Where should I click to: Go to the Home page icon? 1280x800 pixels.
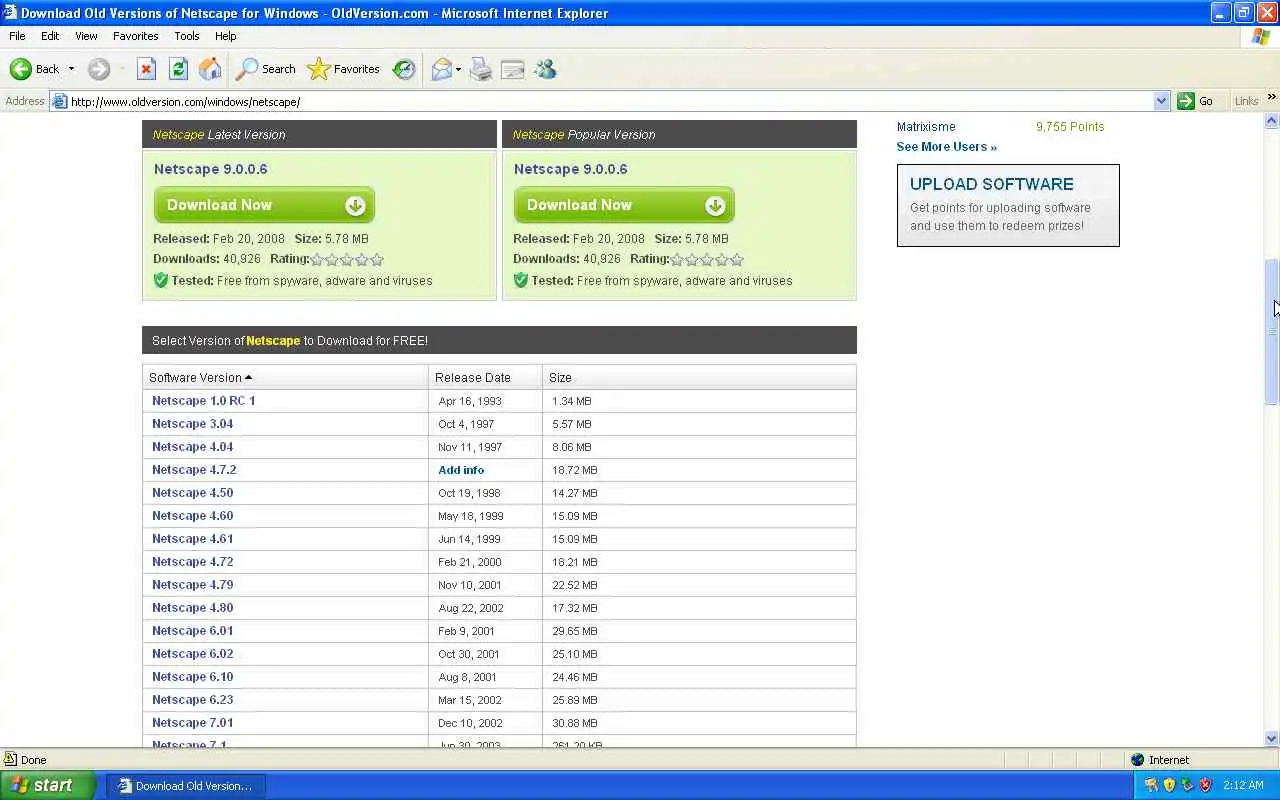click(x=210, y=69)
